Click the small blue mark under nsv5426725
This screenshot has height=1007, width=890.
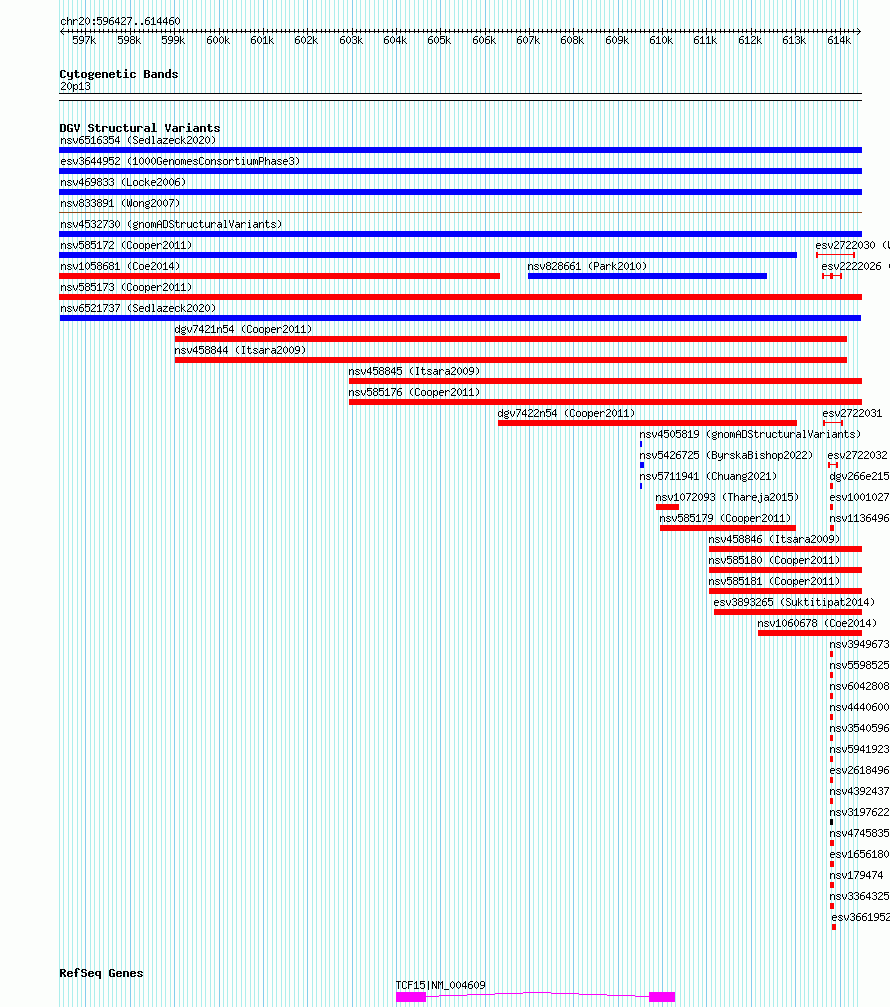tap(641, 465)
